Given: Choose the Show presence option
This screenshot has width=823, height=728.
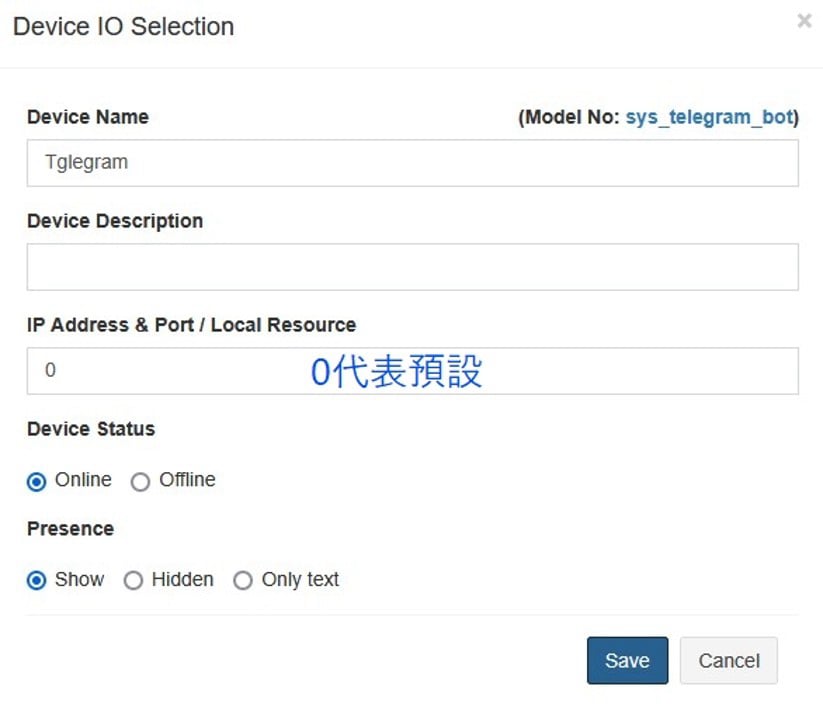Looking at the screenshot, I should pos(37,581).
